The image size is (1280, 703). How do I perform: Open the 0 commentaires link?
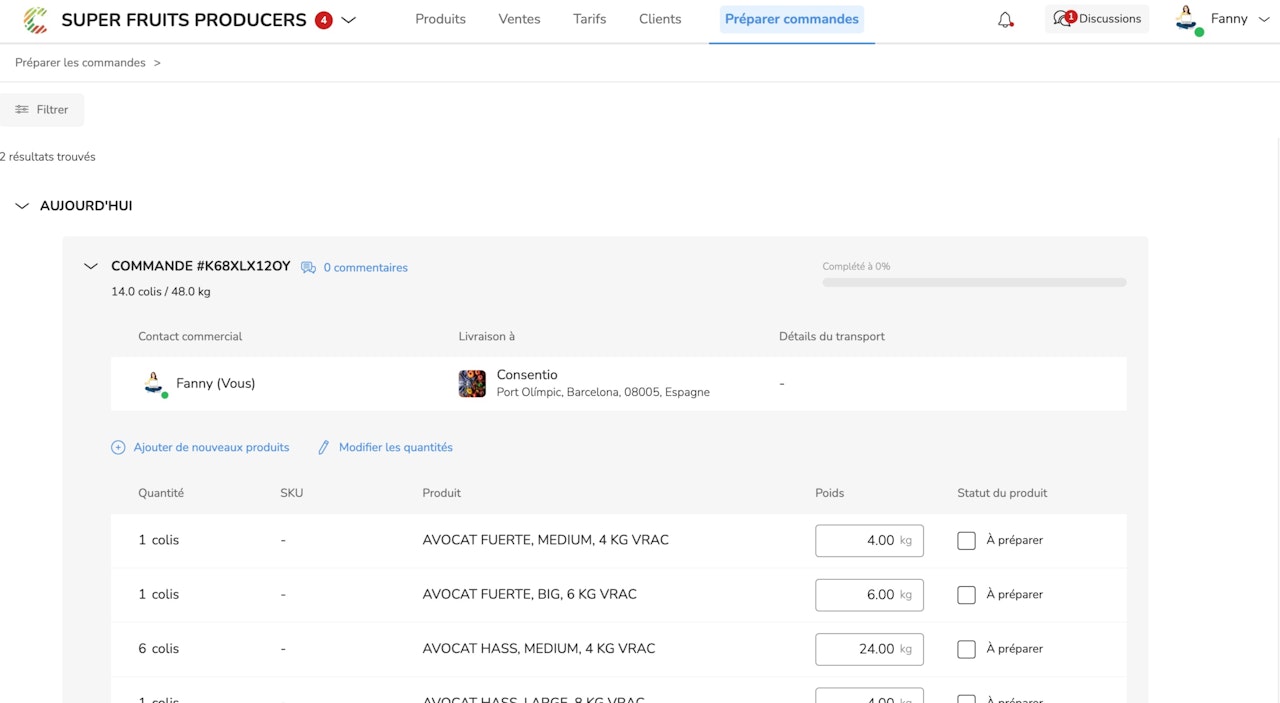(x=365, y=268)
